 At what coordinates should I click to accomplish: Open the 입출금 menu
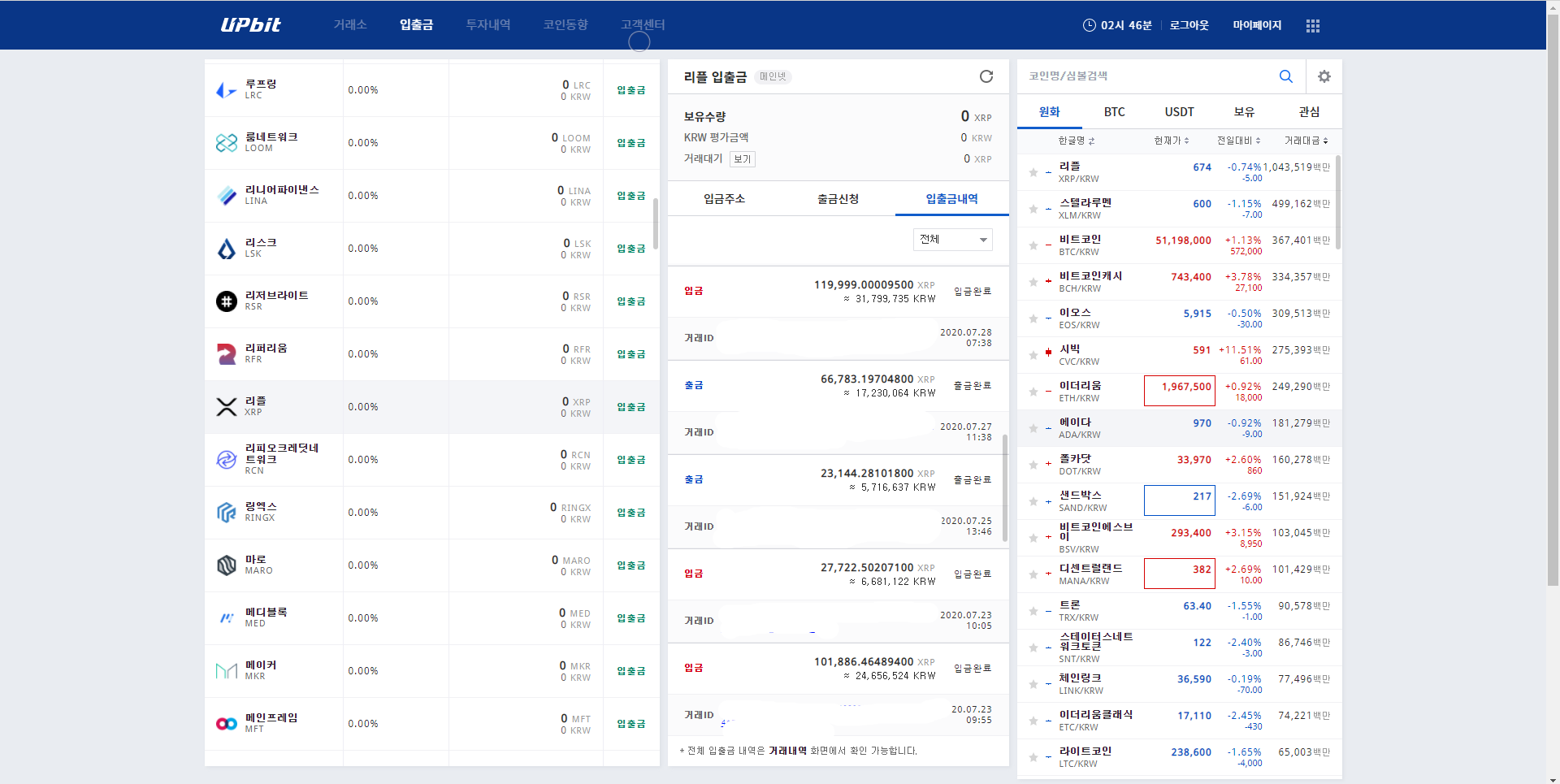(417, 25)
